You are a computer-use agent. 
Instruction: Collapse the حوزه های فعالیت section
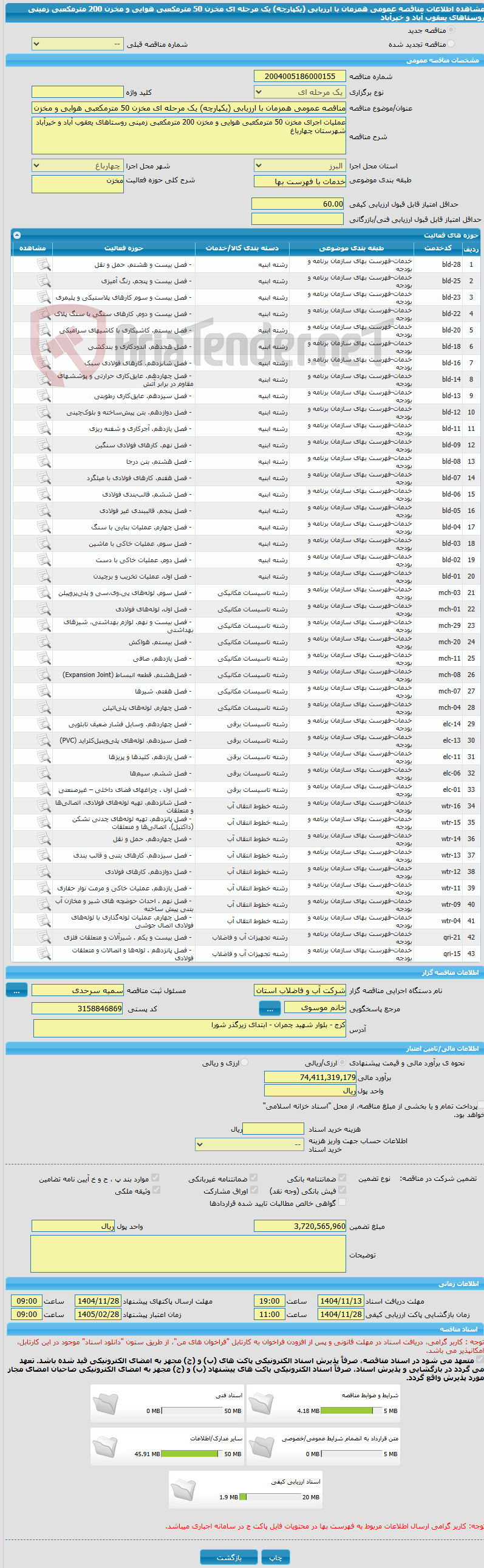point(17,235)
